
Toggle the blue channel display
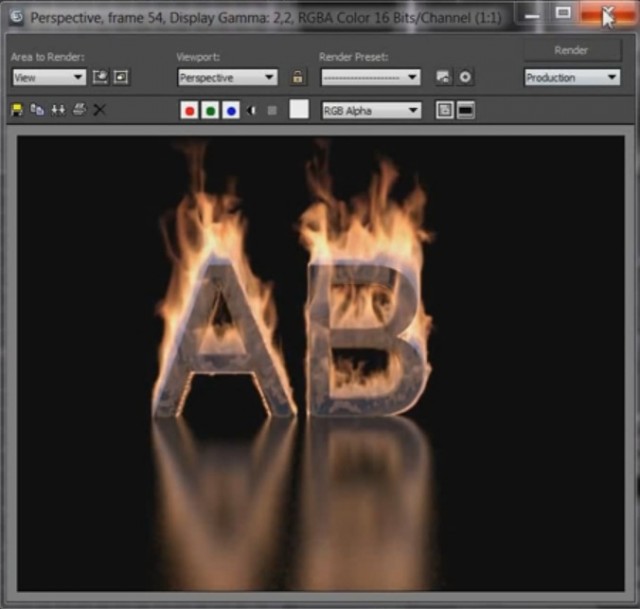coord(231,111)
